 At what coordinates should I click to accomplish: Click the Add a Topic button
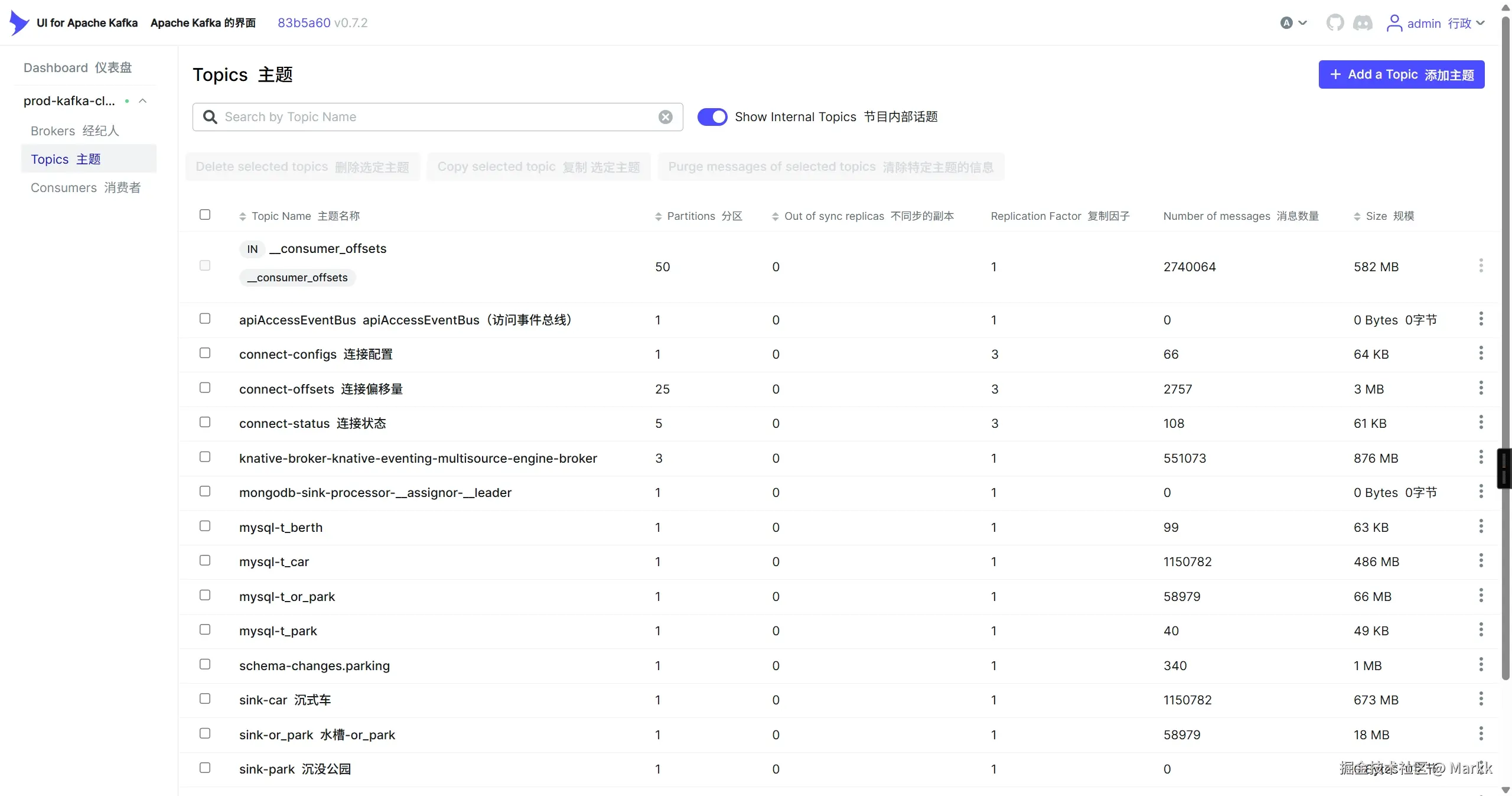[1402, 74]
